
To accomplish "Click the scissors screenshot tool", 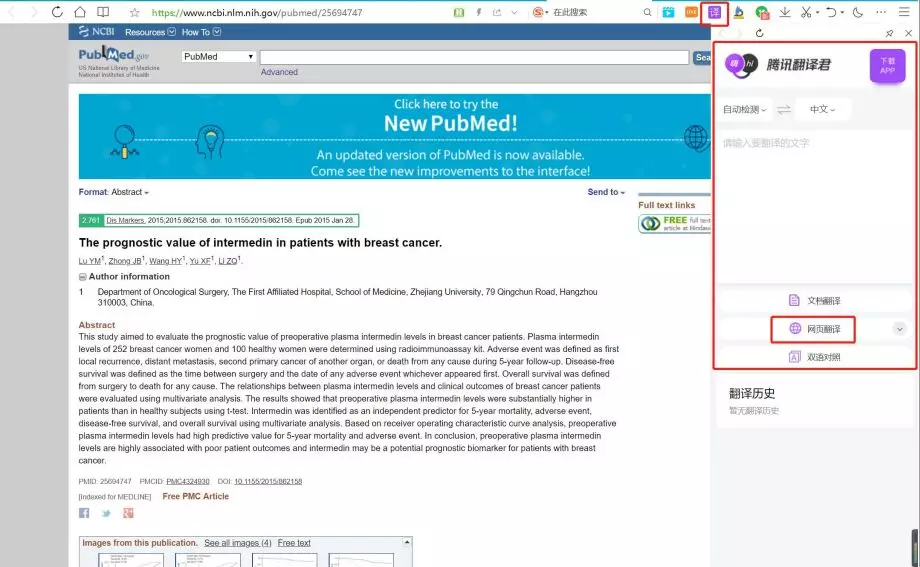I will (806, 12).
